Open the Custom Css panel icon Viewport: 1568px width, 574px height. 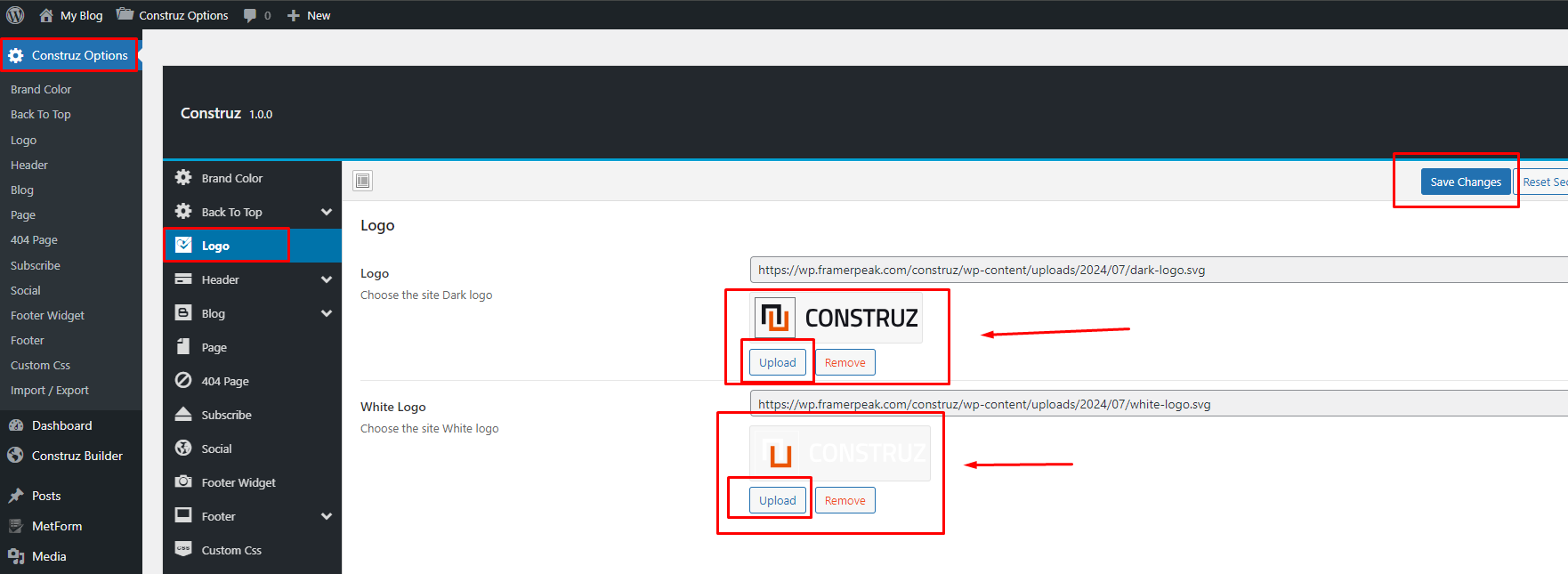click(183, 549)
